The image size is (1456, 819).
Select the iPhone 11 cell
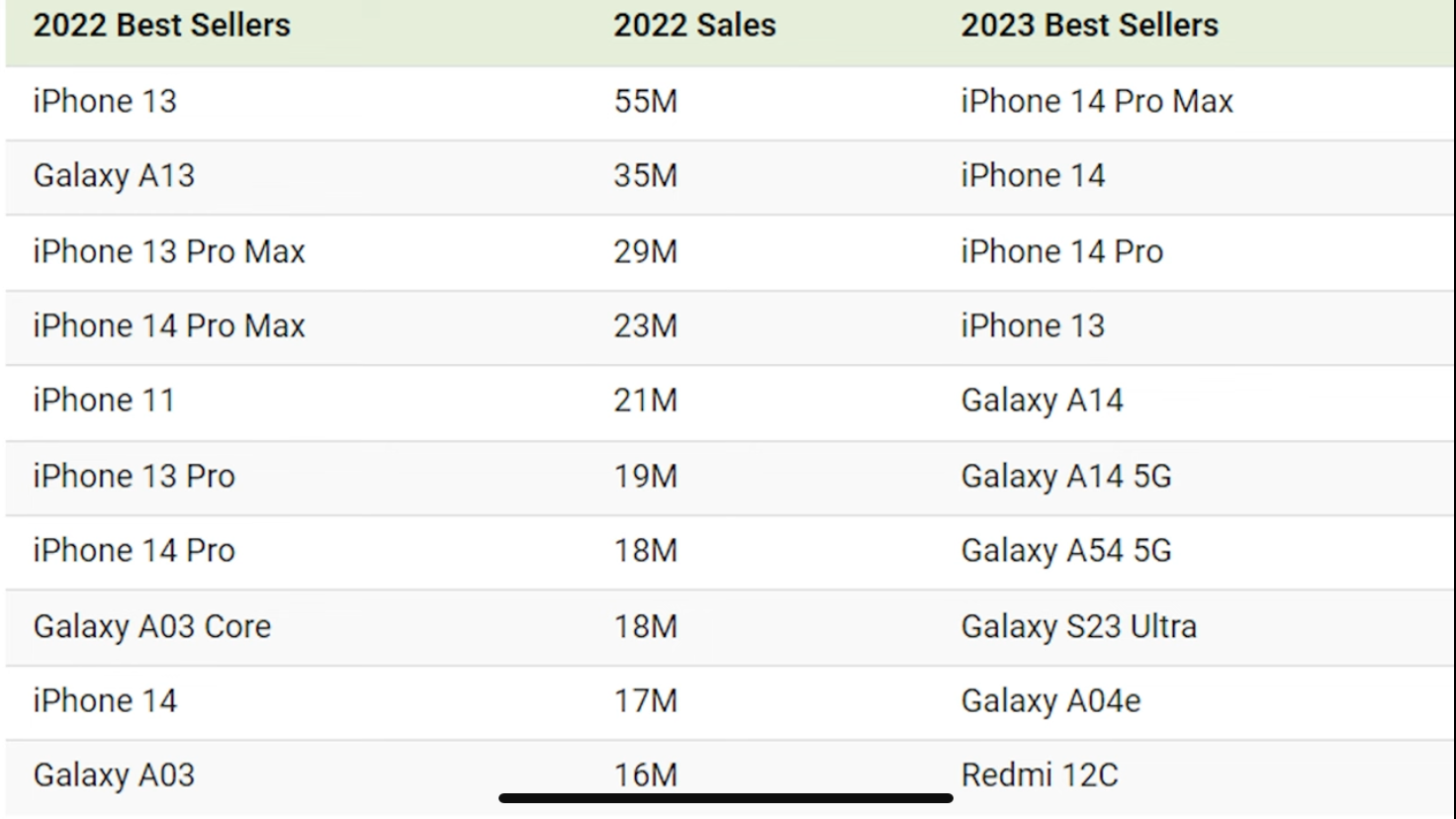point(104,402)
